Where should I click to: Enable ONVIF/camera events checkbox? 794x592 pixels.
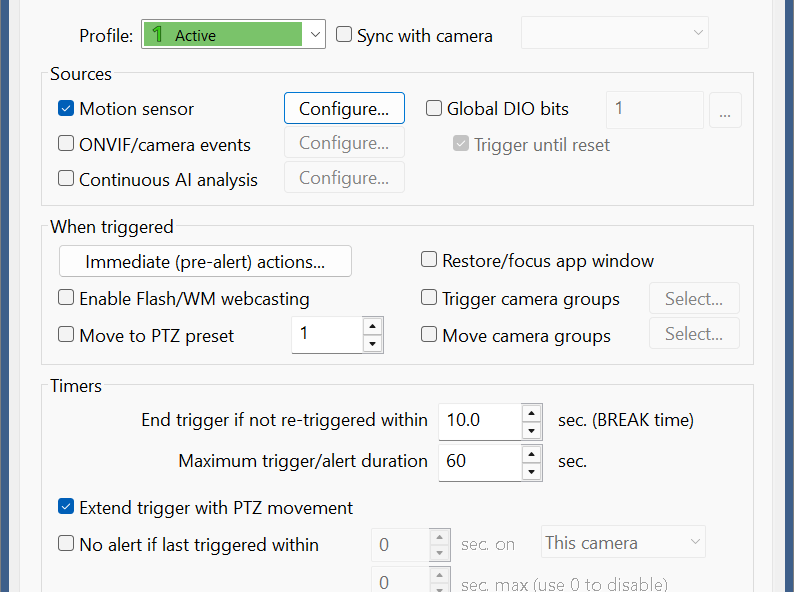66,144
